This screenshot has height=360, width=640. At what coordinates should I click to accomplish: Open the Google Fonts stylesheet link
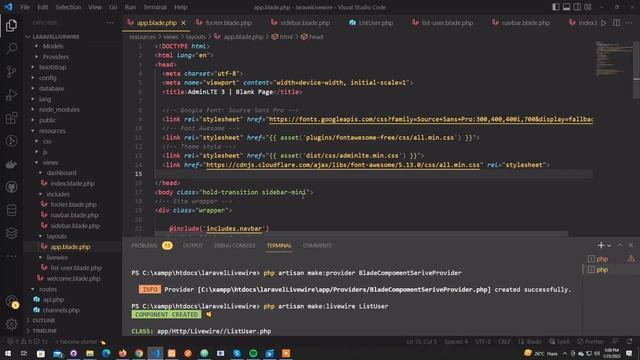coord(431,119)
